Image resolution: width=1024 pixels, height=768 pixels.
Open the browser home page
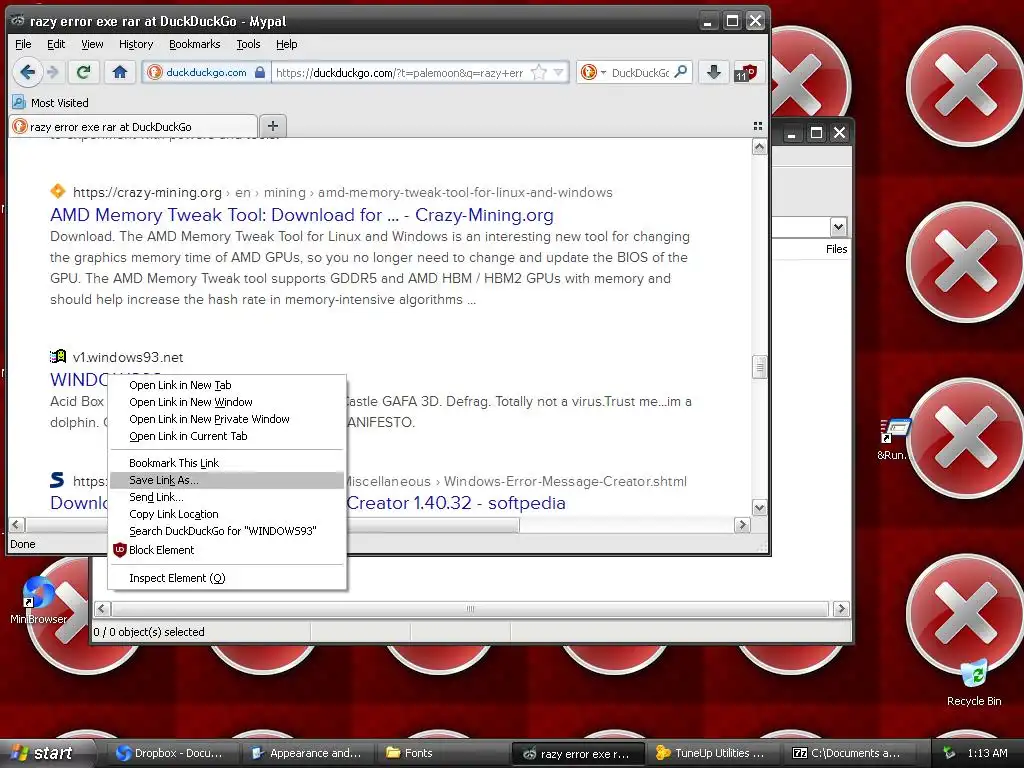[120, 72]
